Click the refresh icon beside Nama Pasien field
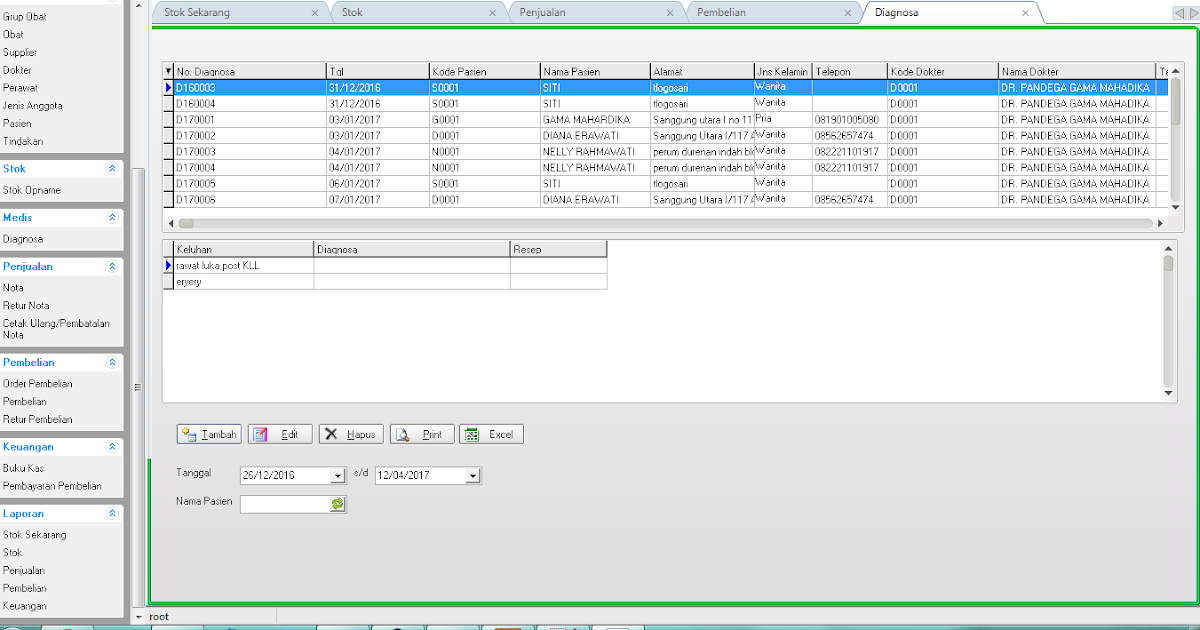This screenshot has height=630, width=1200. pos(339,504)
